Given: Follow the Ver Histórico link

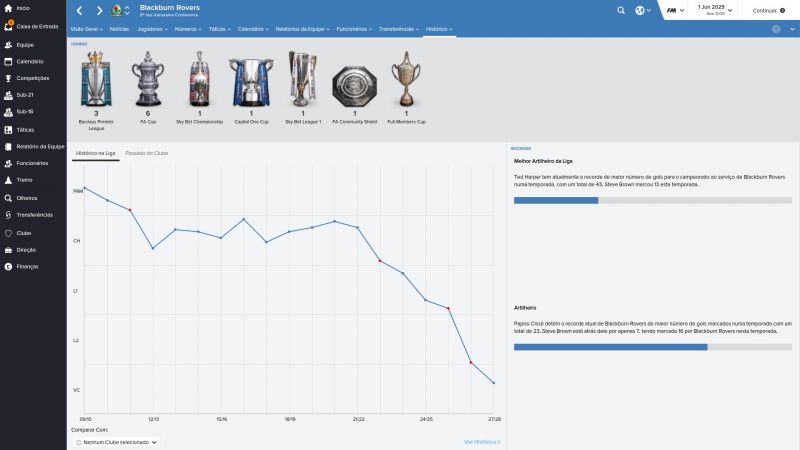Looking at the screenshot, I should [481, 441].
